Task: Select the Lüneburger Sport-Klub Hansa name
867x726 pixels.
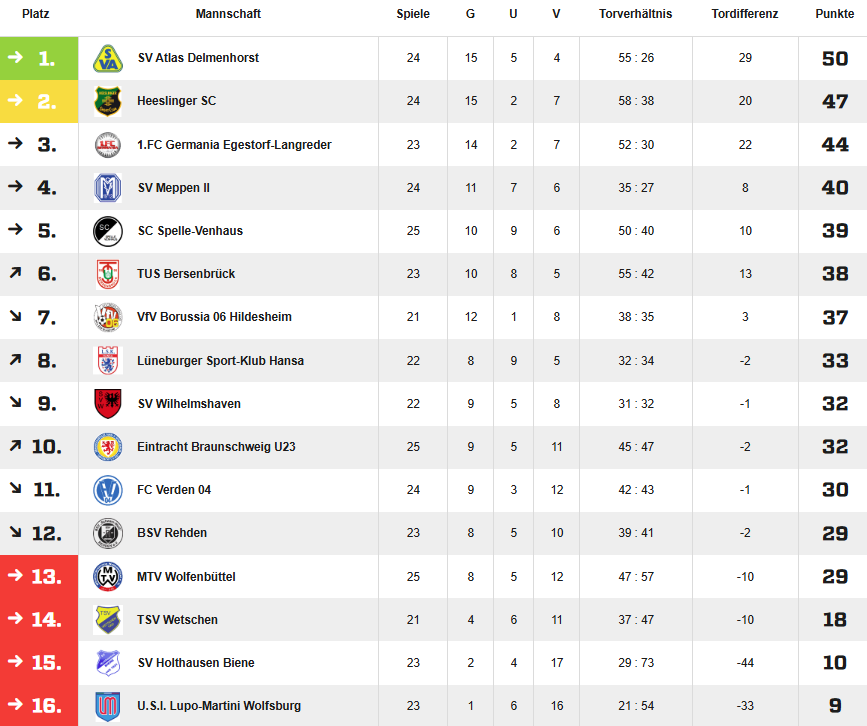Action: point(220,361)
